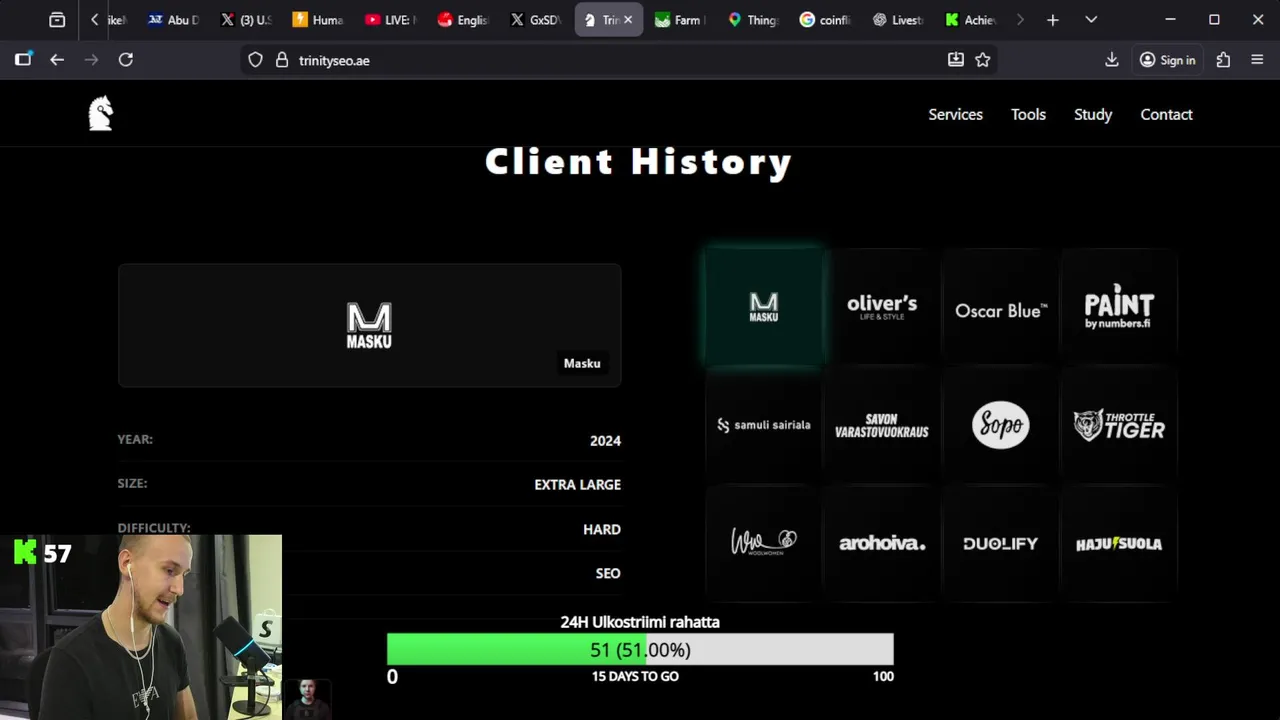
Task: Open the tracking protection shield icon
Action: tap(255, 60)
